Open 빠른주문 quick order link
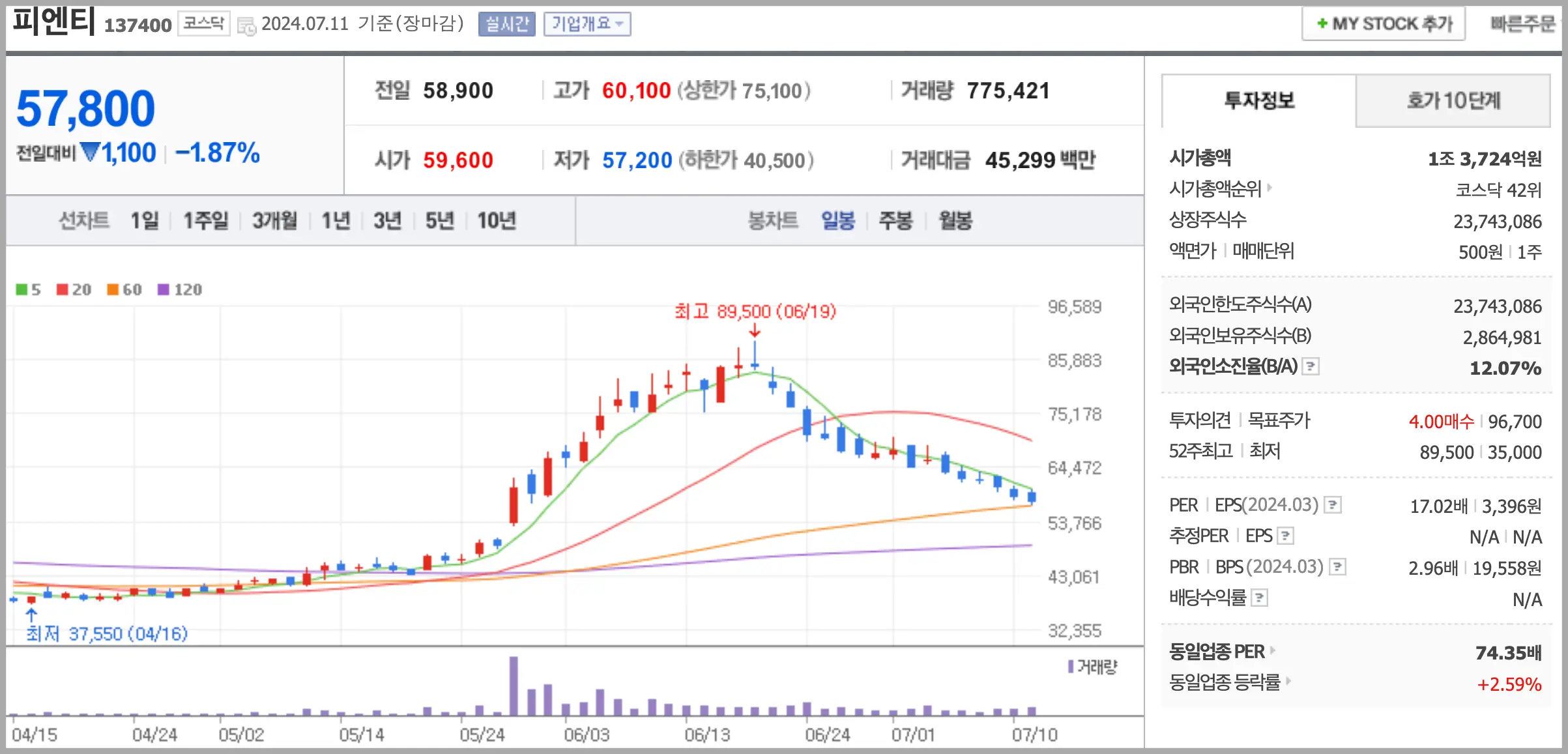The width and height of the screenshot is (1568, 754). 1522,24
